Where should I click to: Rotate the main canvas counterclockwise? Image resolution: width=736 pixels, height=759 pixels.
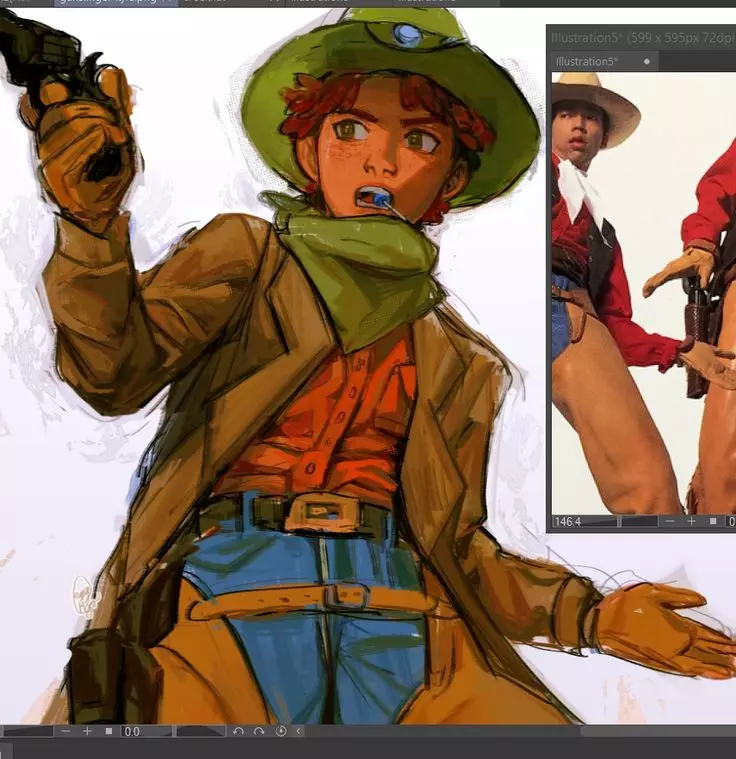point(238,732)
